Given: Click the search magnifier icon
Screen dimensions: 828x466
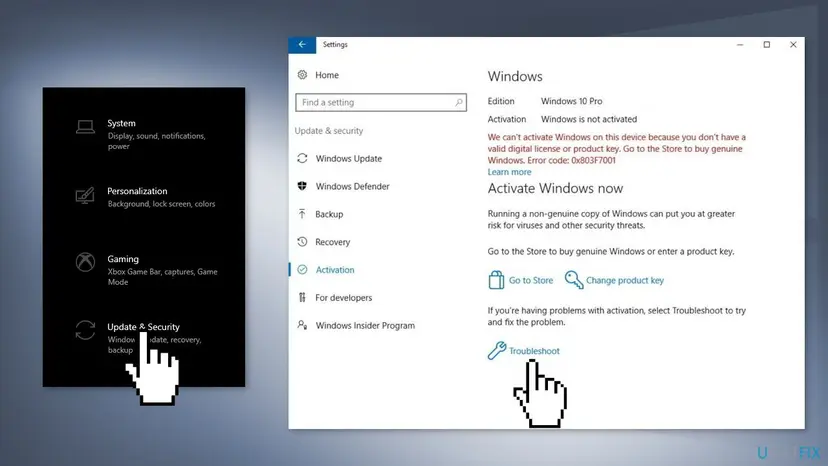Looking at the screenshot, I should point(459,102).
